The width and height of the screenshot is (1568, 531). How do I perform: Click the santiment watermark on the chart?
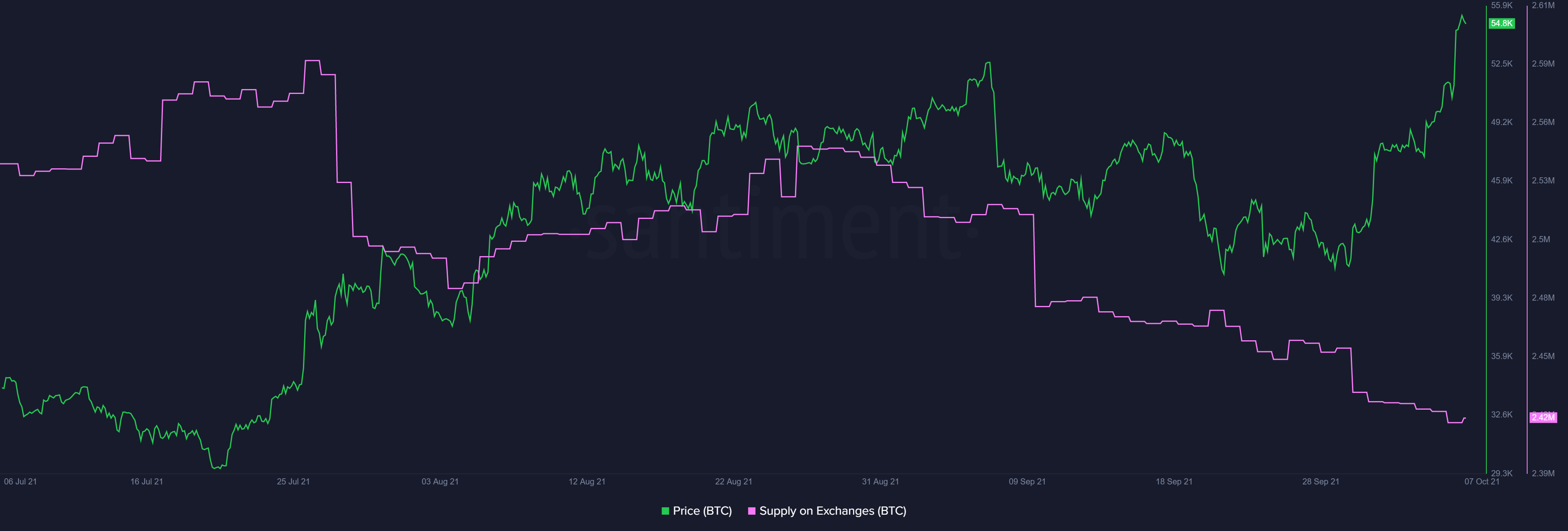tap(773, 228)
